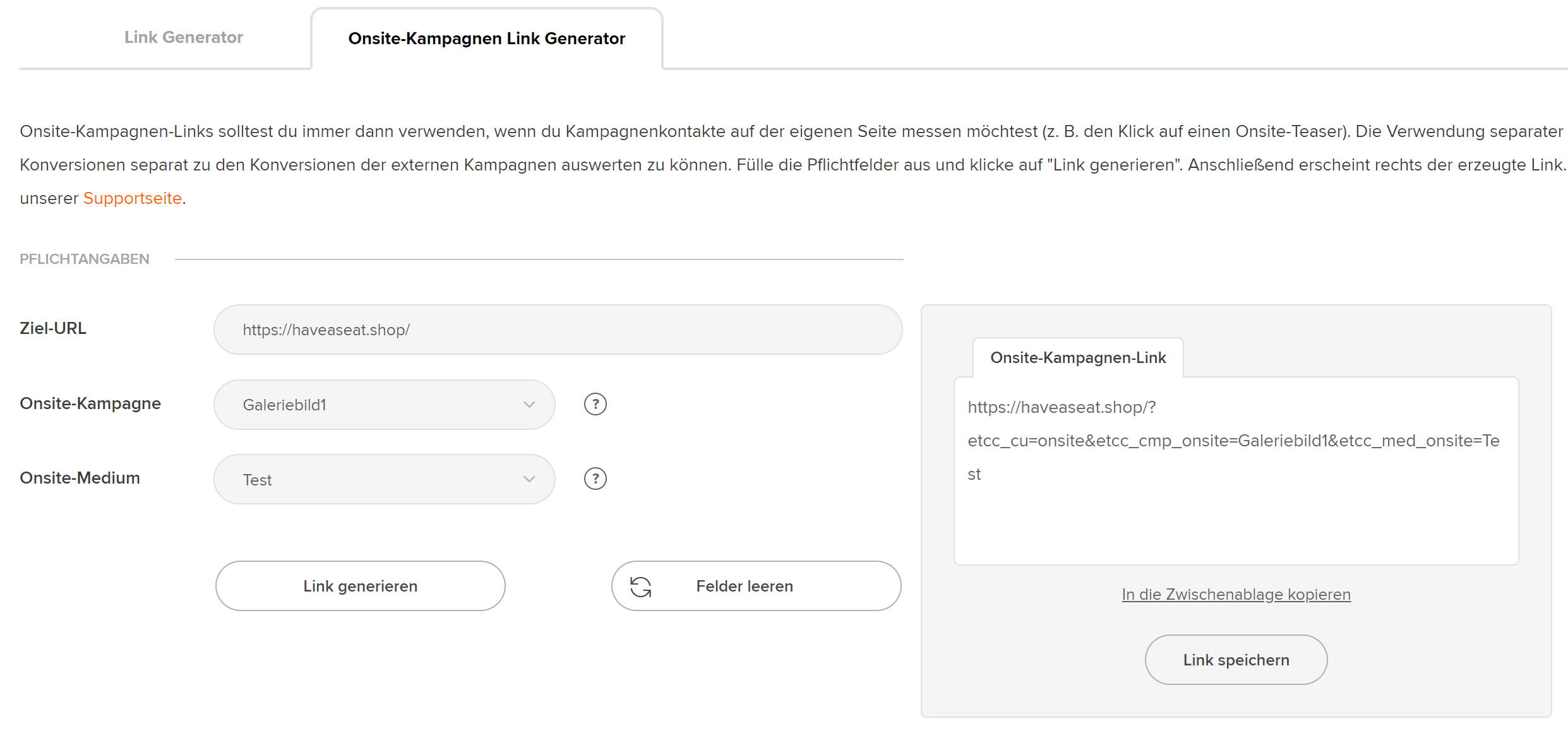The width and height of the screenshot is (1568, 738).
Task: Click the PFLICHTANGABEN section heading
Action: pyautogui.click(x=85, y=259)
